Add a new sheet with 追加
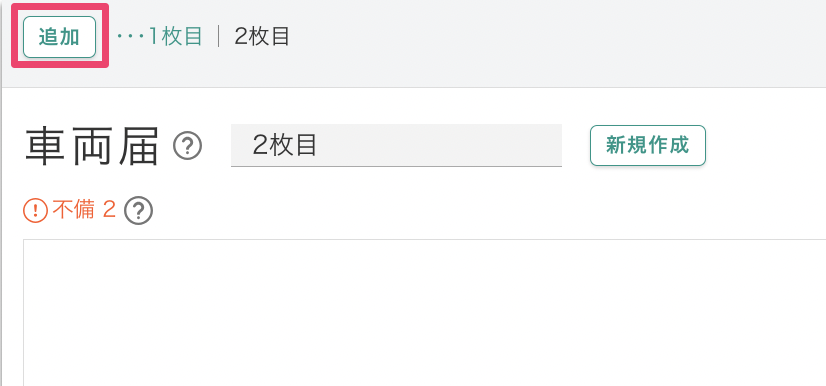826x386 pixels. tap(60, 37)
